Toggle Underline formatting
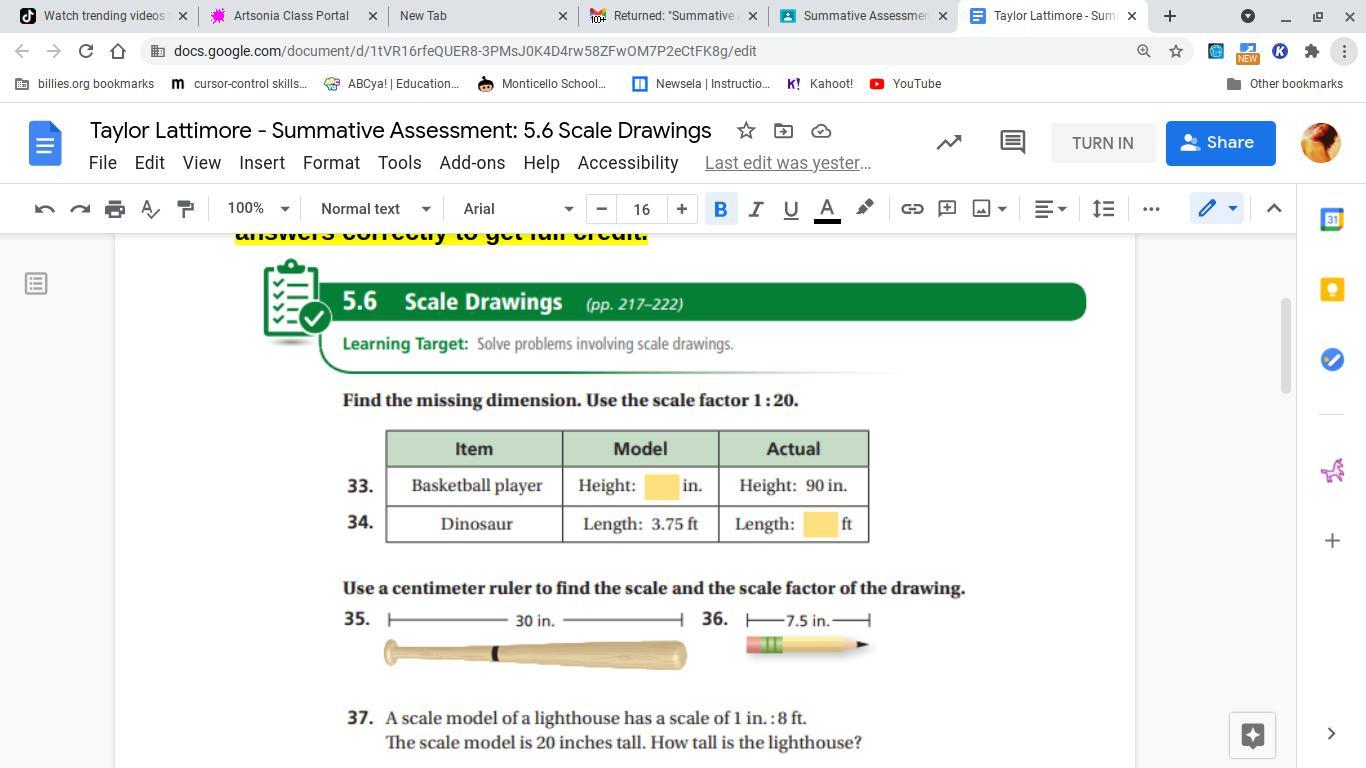 790,209
